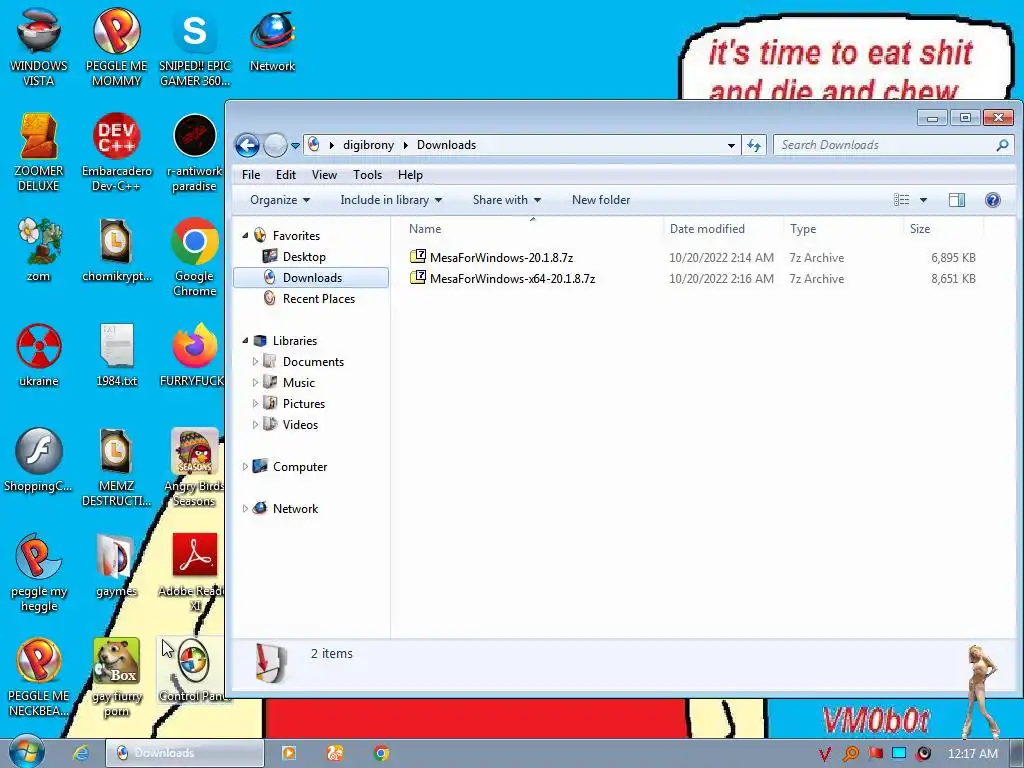Click the red V tray icon

pos(825,754)
